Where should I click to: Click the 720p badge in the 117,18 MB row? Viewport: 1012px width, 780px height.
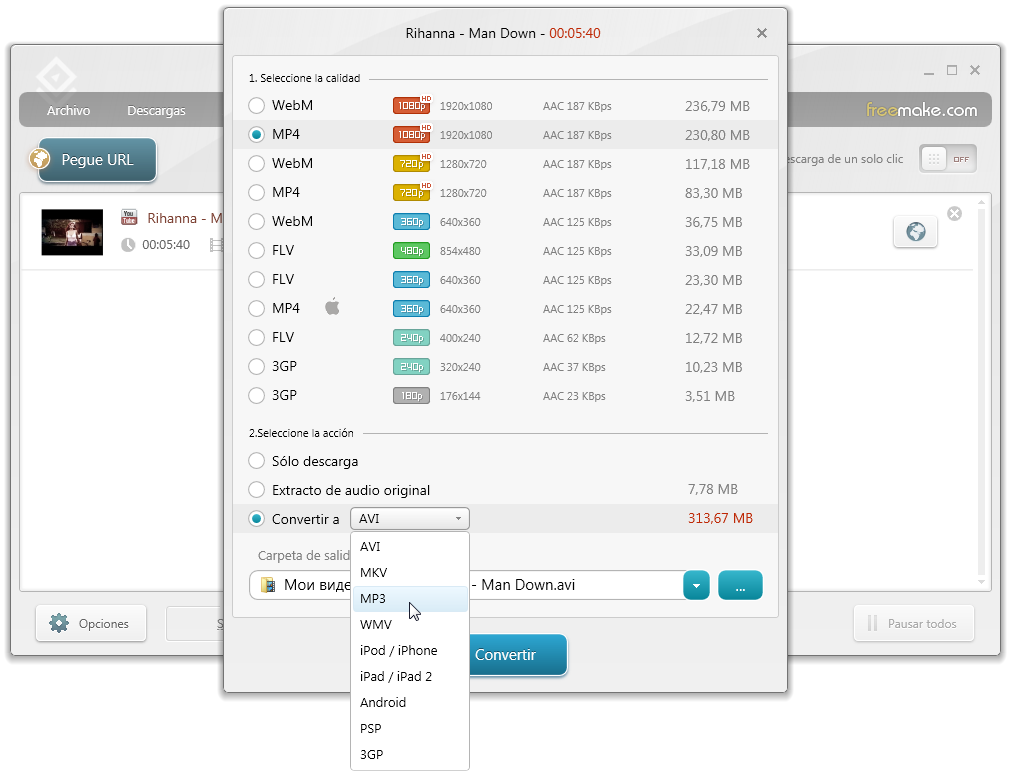(x=412, y=163)
